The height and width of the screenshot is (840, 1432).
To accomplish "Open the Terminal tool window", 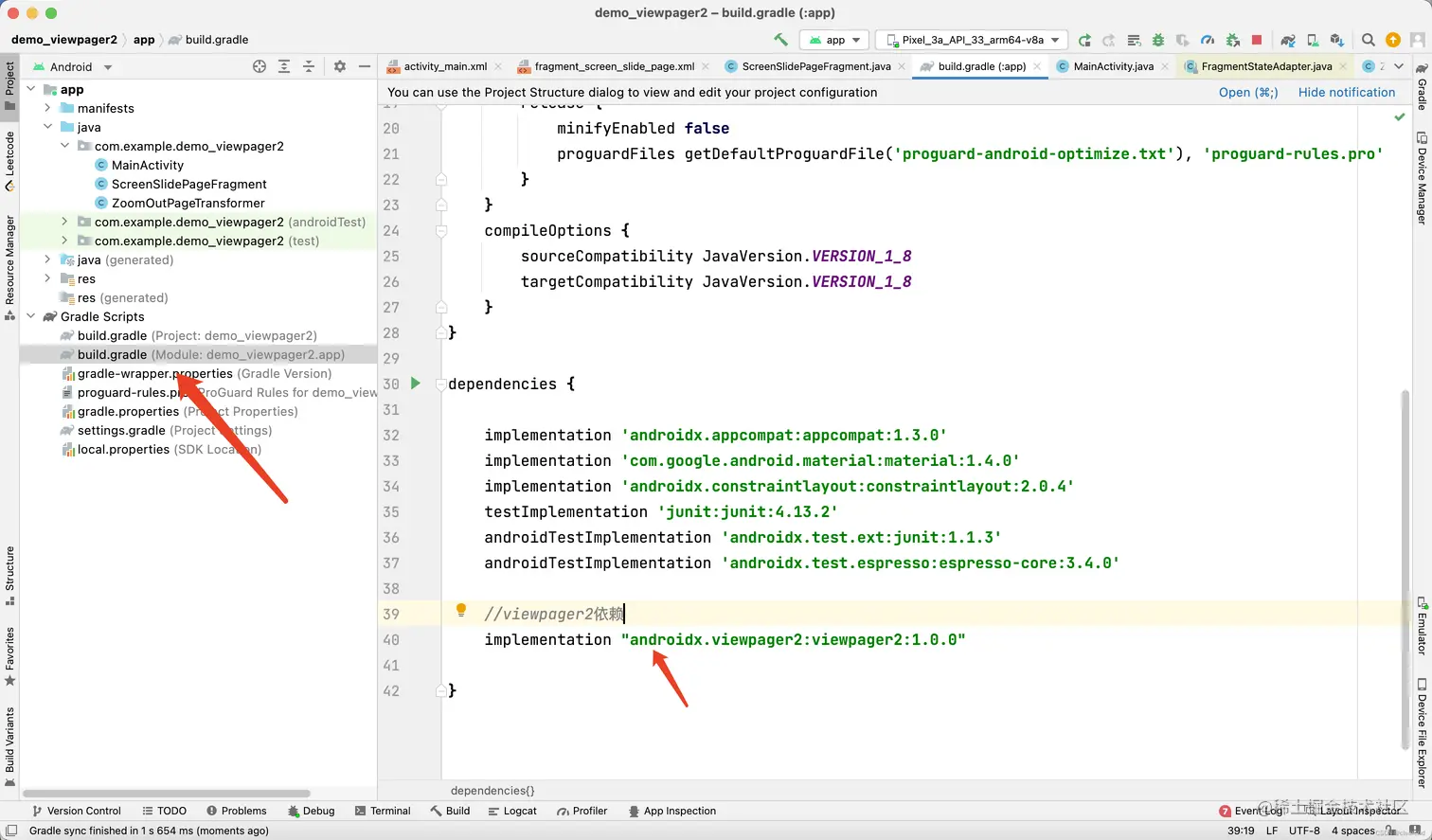I will tap(383, 811).
